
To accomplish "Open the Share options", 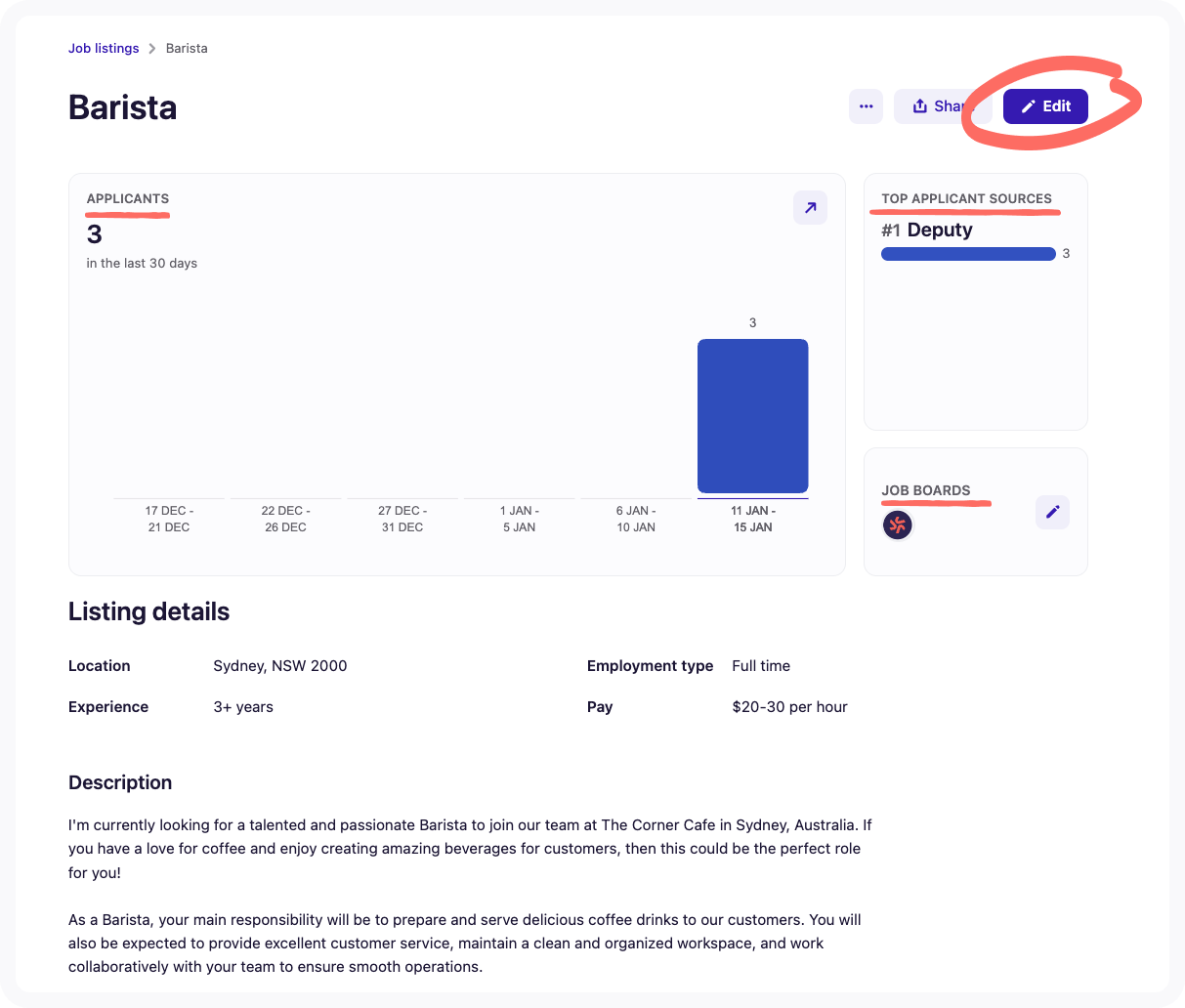I will point(943,105).
